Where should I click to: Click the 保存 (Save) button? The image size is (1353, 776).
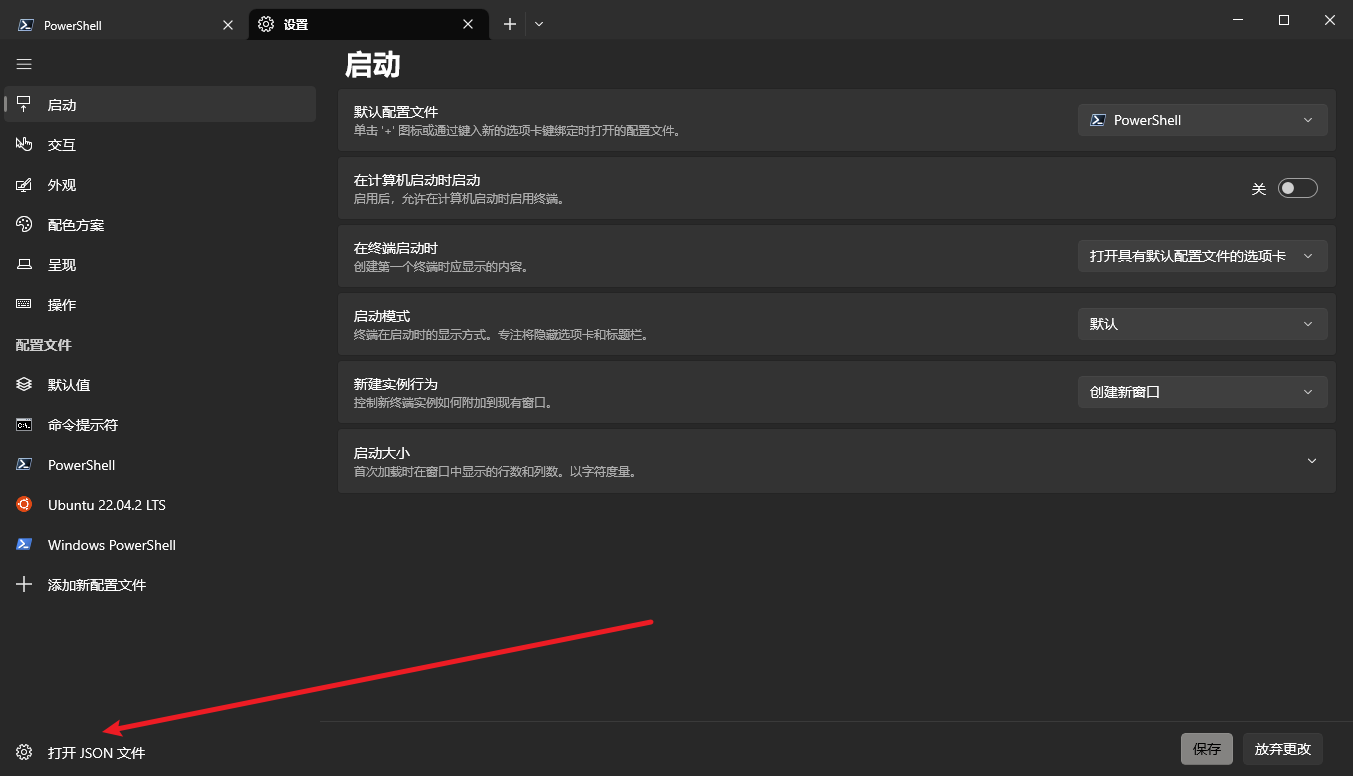(1206, 749)
